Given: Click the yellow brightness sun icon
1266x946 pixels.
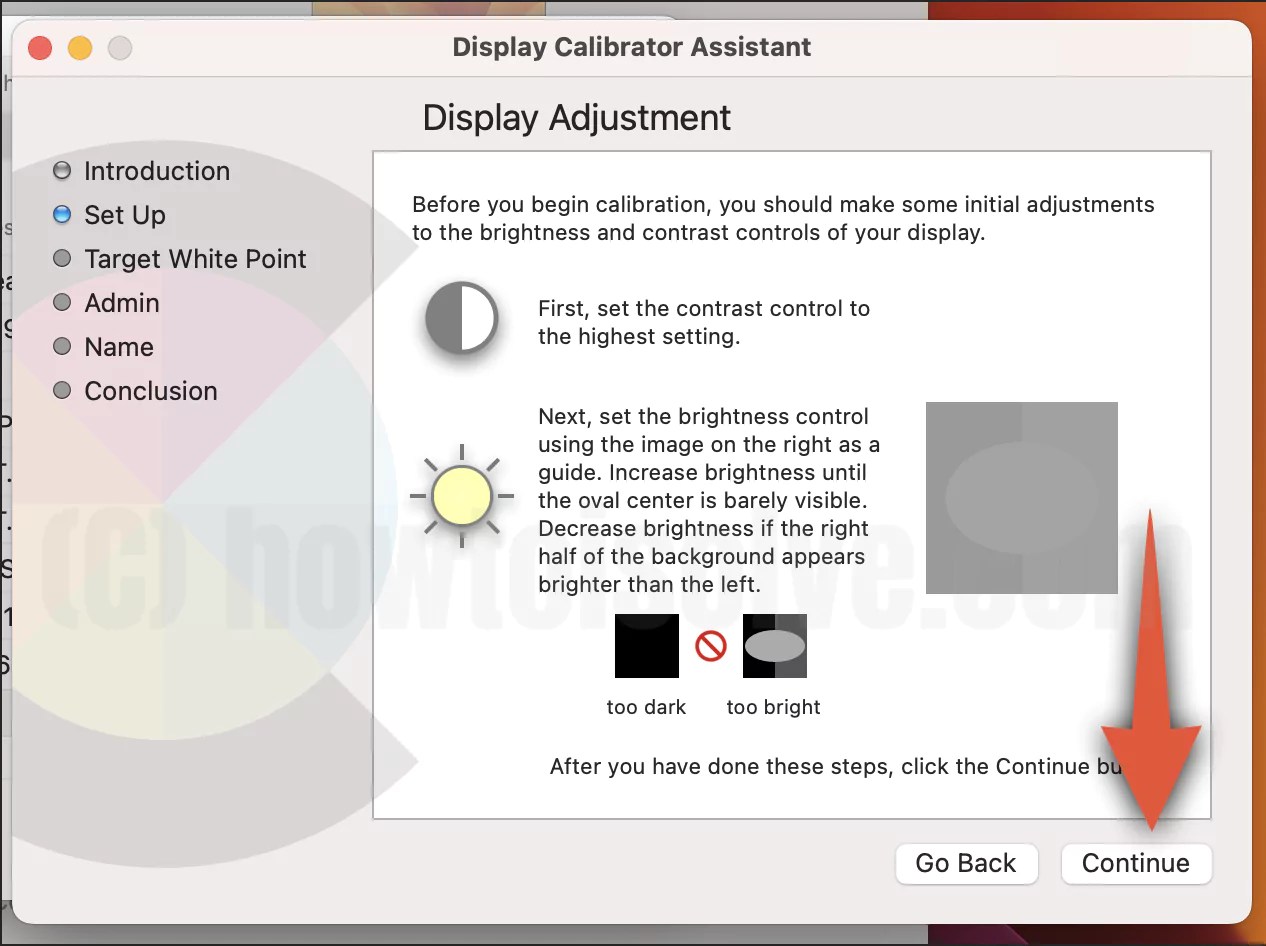Looking at the screenshot, I should pos(461,496).
